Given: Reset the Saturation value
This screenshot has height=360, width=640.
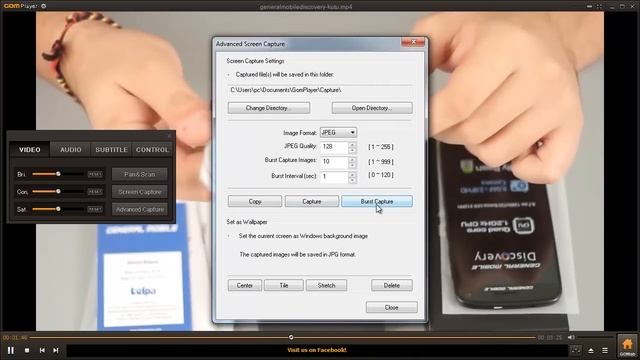Looking at the screenshot, I should [x=95, y=209].
